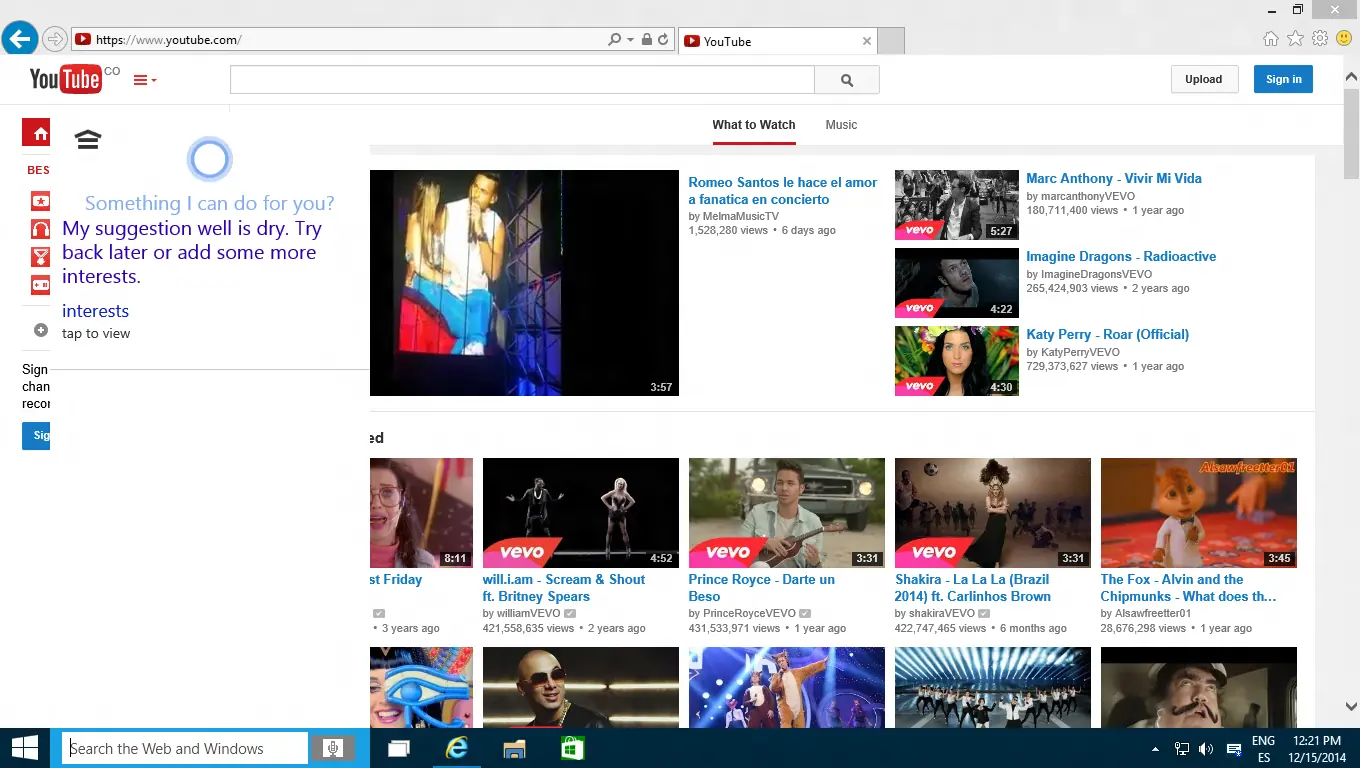Show hidden system tray icons

point(1156,748)
